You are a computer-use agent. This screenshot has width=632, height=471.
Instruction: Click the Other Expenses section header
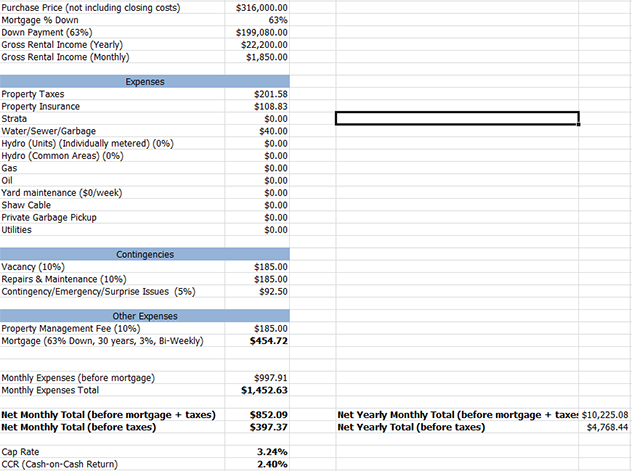click(x=145, y=316)
